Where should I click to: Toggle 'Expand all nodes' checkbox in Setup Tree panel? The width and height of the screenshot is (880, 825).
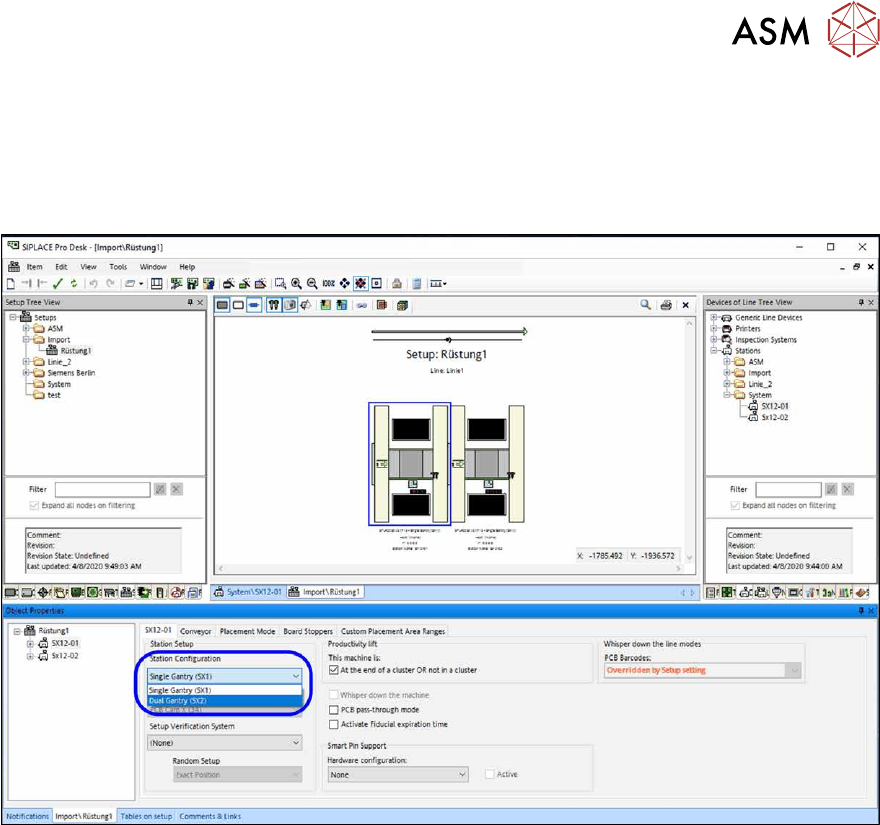tap(34, 506)
